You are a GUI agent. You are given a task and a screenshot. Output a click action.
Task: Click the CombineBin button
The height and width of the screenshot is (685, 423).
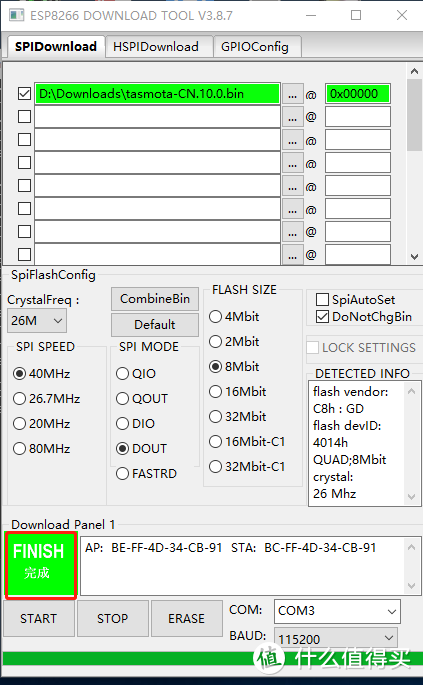click(155, 299)
